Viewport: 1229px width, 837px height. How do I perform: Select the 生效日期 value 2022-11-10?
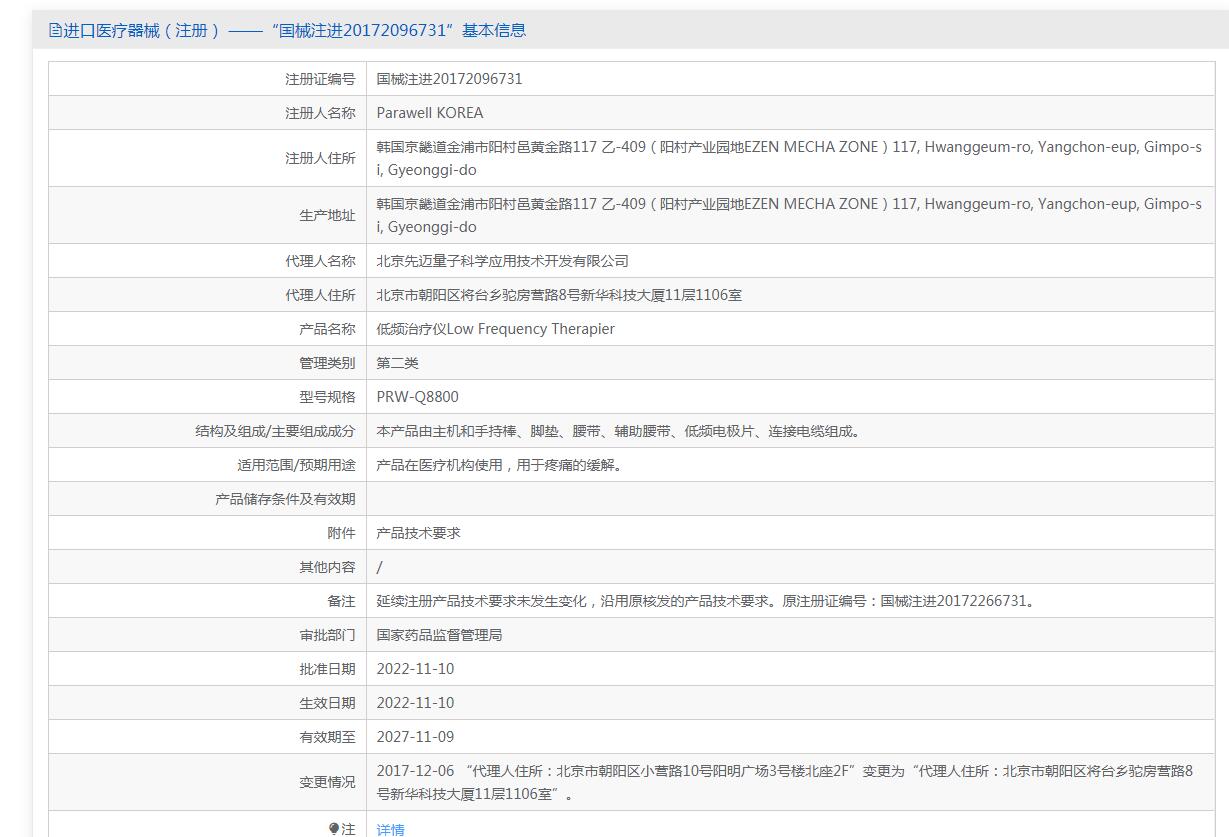coord(415,703)
